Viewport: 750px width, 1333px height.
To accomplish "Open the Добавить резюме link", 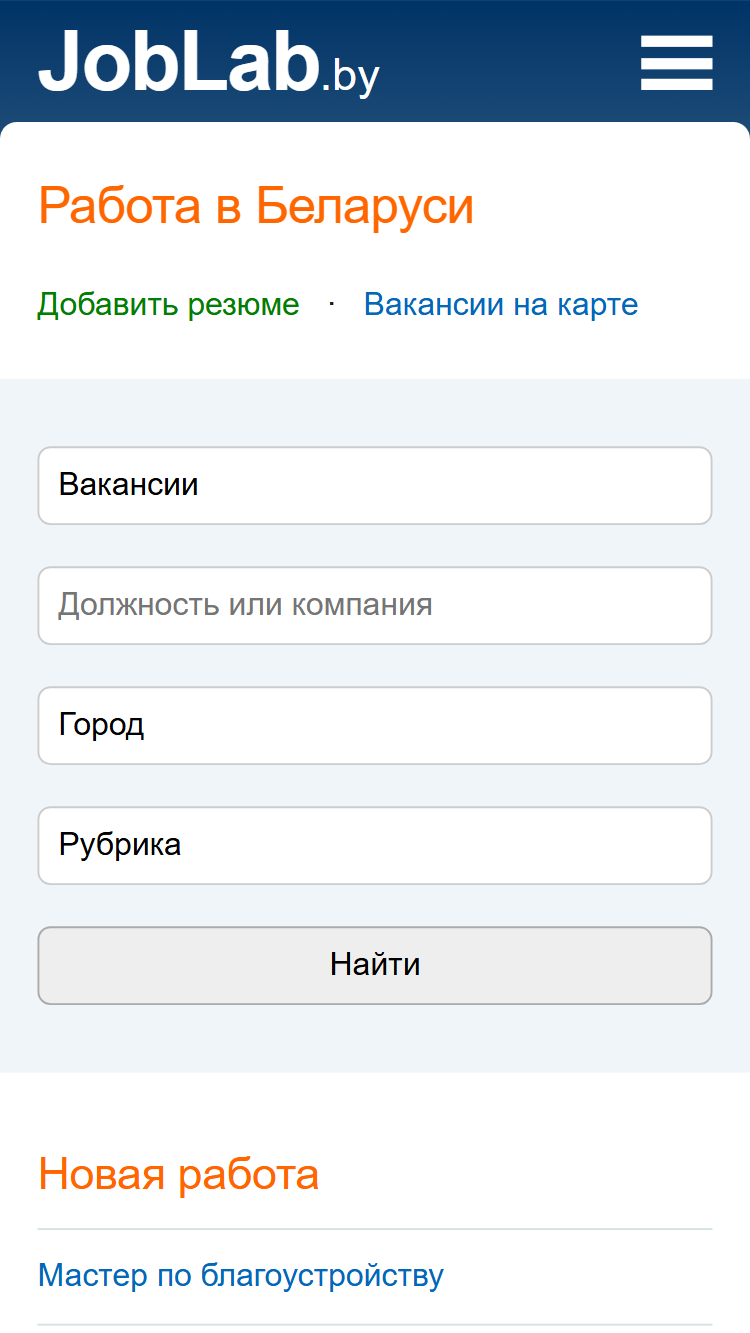I will tap(168, 304).
